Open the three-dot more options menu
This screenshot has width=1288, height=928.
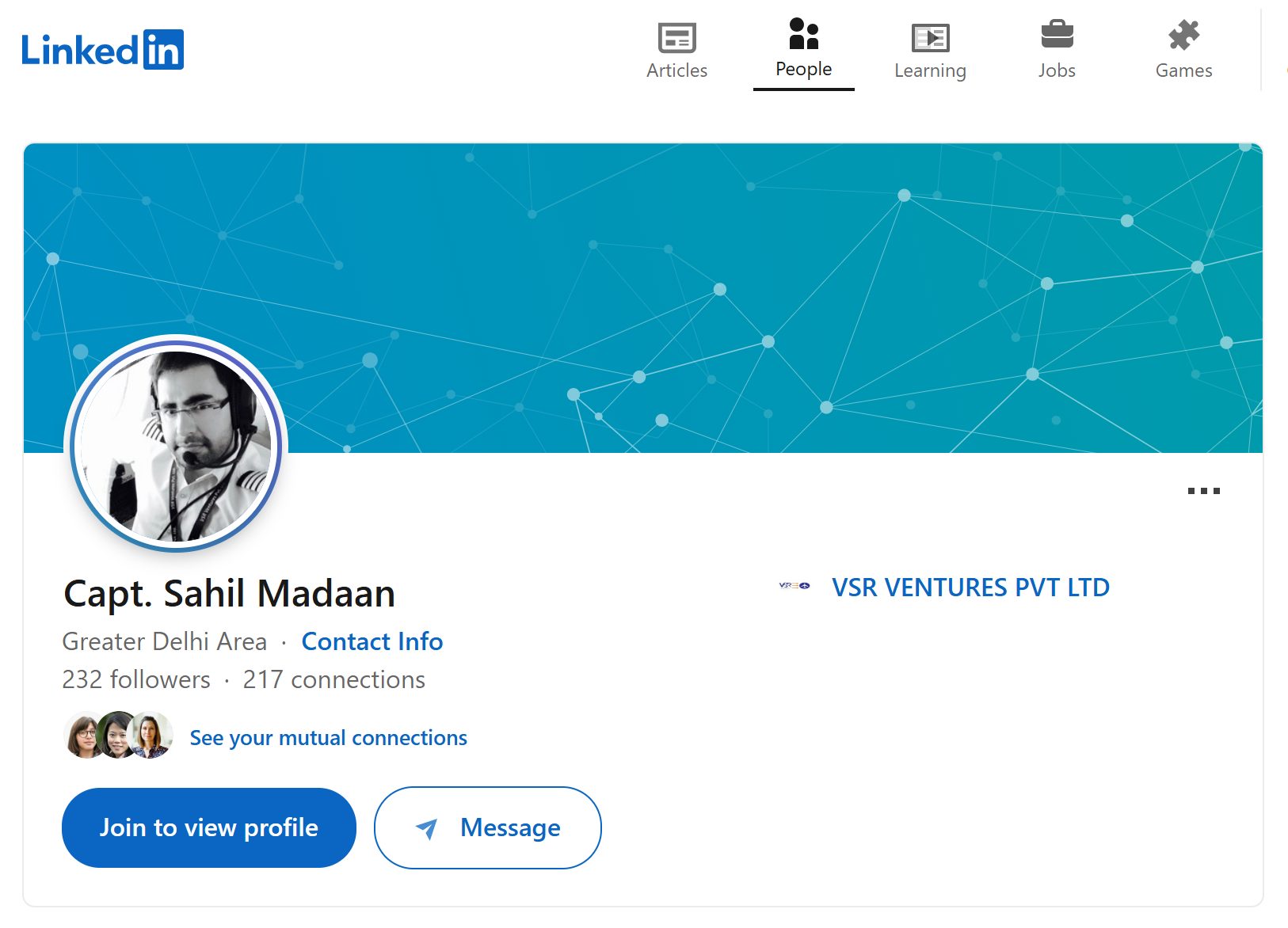pos(1203,491)
